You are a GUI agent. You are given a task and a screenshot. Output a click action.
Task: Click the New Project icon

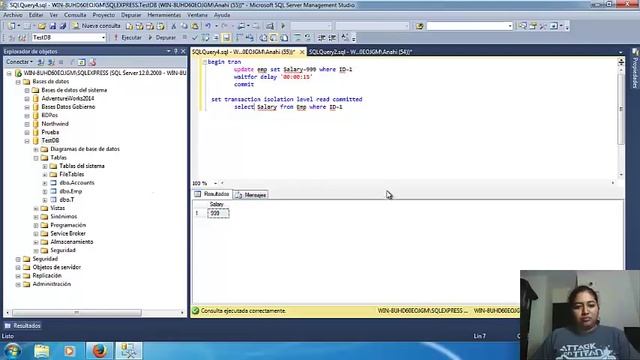pos(11,26)
